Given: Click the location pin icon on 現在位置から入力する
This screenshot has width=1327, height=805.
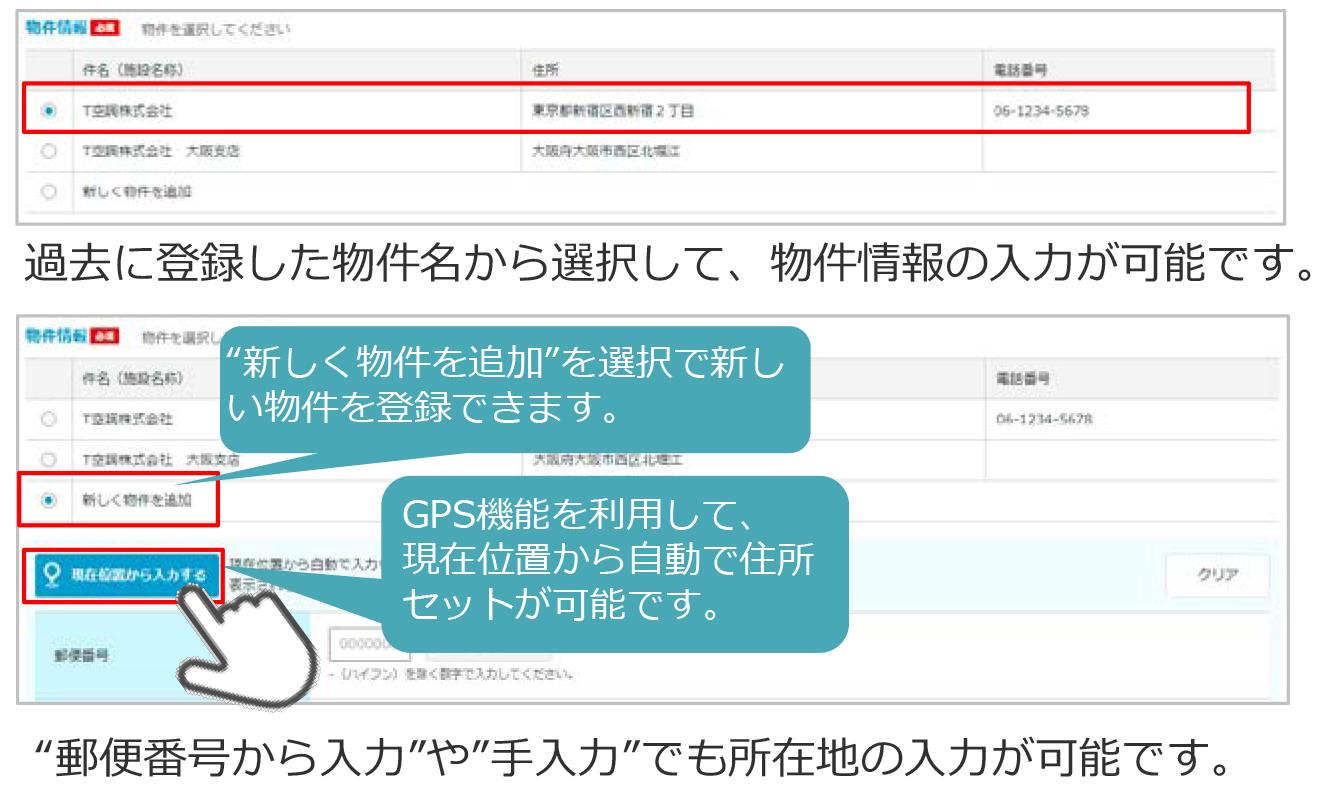Looking at the screenshot, I should [x=52, y=574].
